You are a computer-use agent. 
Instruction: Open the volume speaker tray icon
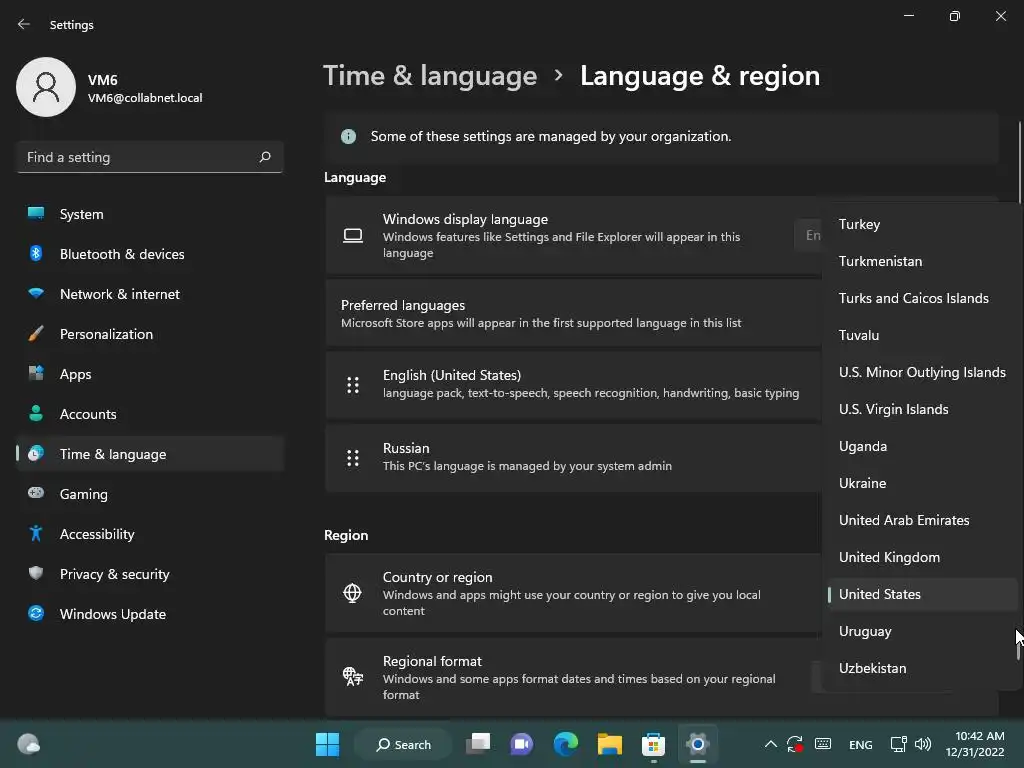(923, 744)
